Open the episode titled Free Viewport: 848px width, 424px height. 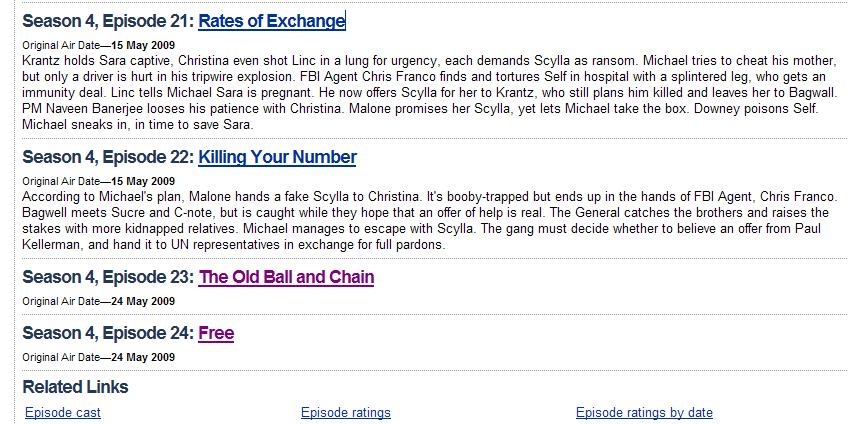[x=216, y=333]
